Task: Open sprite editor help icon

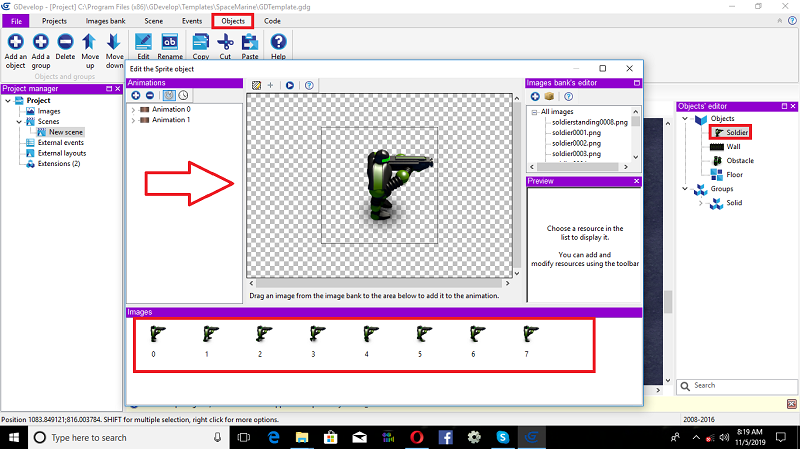Action: tap(309, 85)
